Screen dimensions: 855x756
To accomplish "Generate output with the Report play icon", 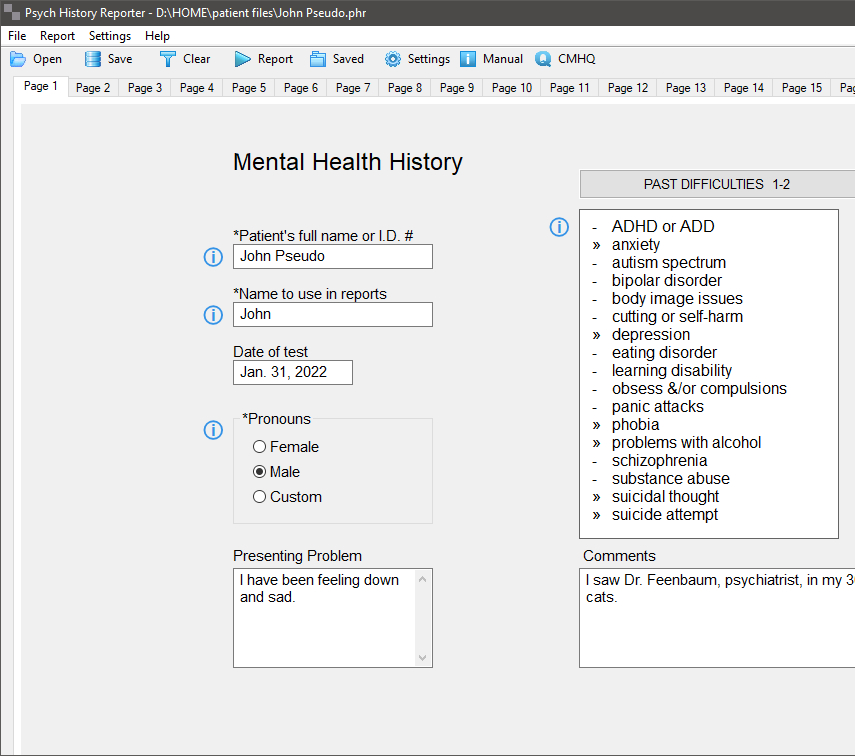I will point(243,59).
